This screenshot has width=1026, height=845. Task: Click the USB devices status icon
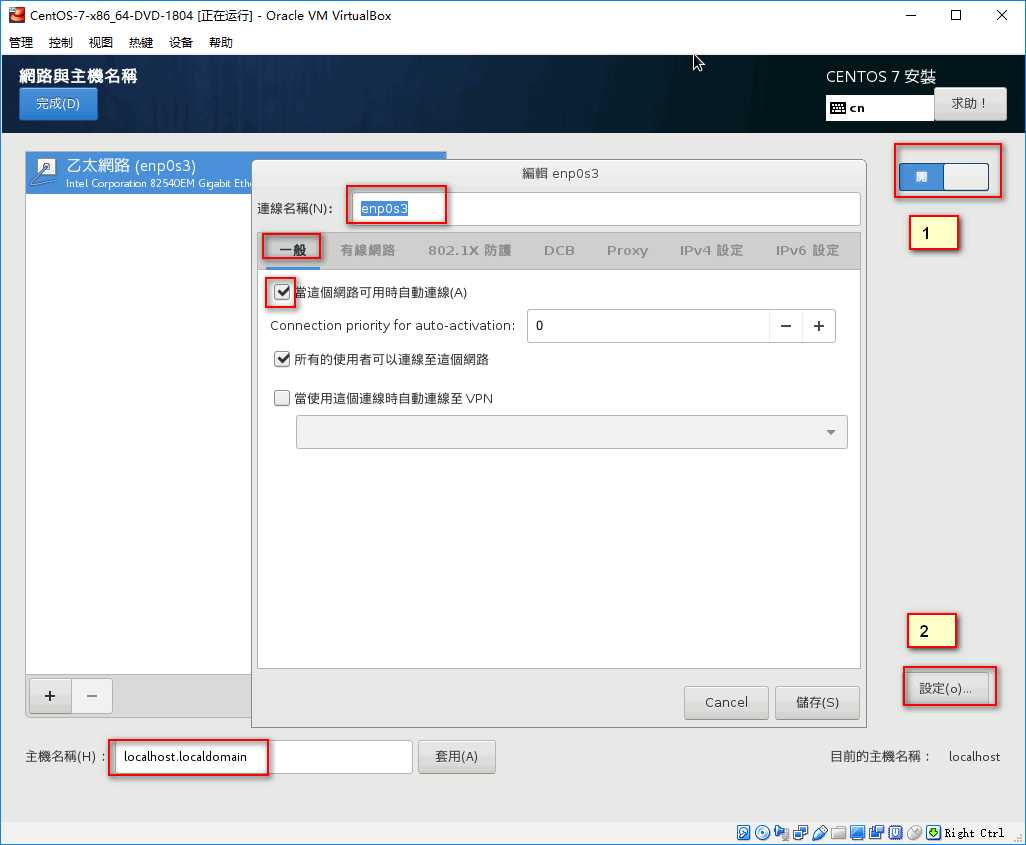819,833
